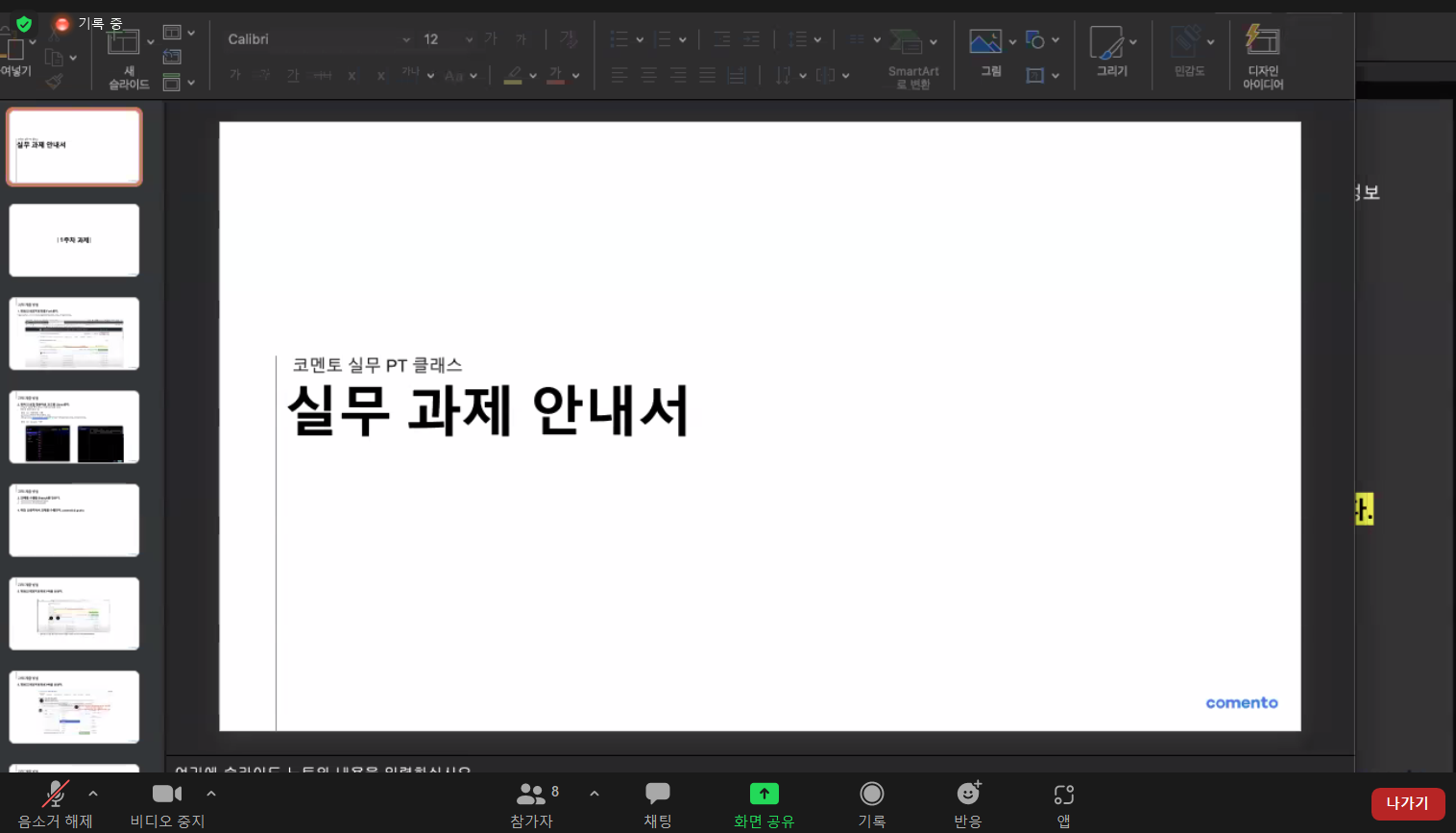The width and height of the screenshot is (1456, 833).
Task: Toggle strikethrough formatting
Action: coord(323,75)
